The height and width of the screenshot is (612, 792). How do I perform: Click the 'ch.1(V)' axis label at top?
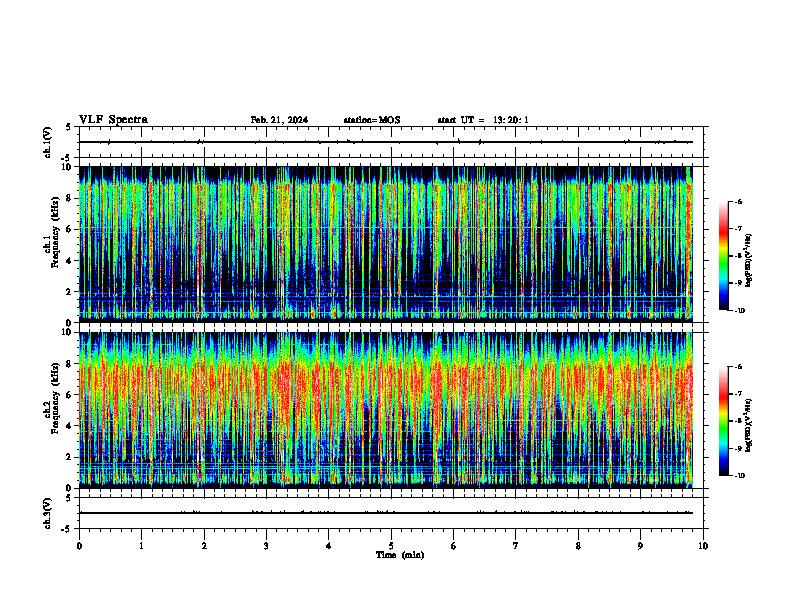[48, 142]
